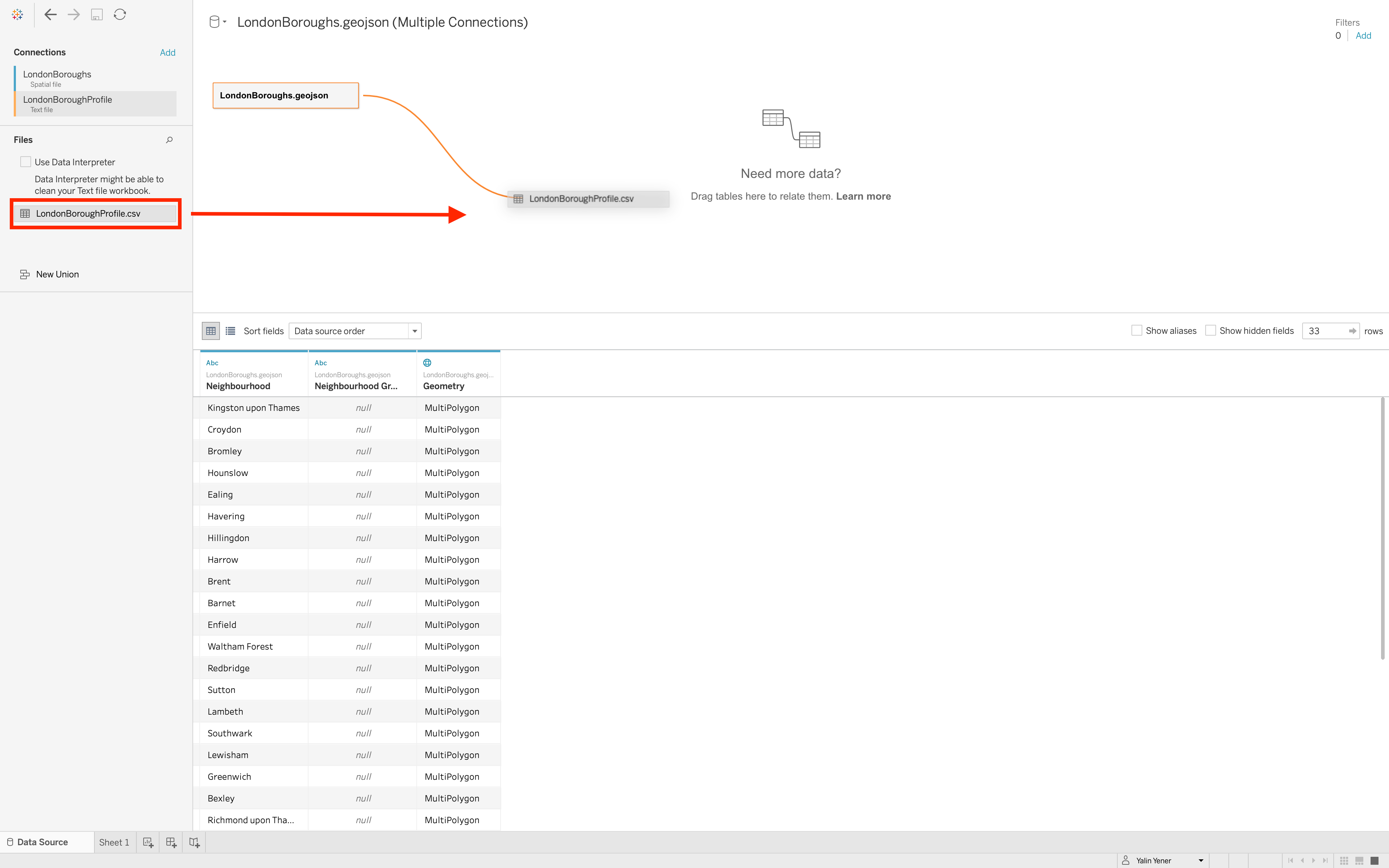
Task: Check the Show aliases box
Action: click(x=1137, y=331)
